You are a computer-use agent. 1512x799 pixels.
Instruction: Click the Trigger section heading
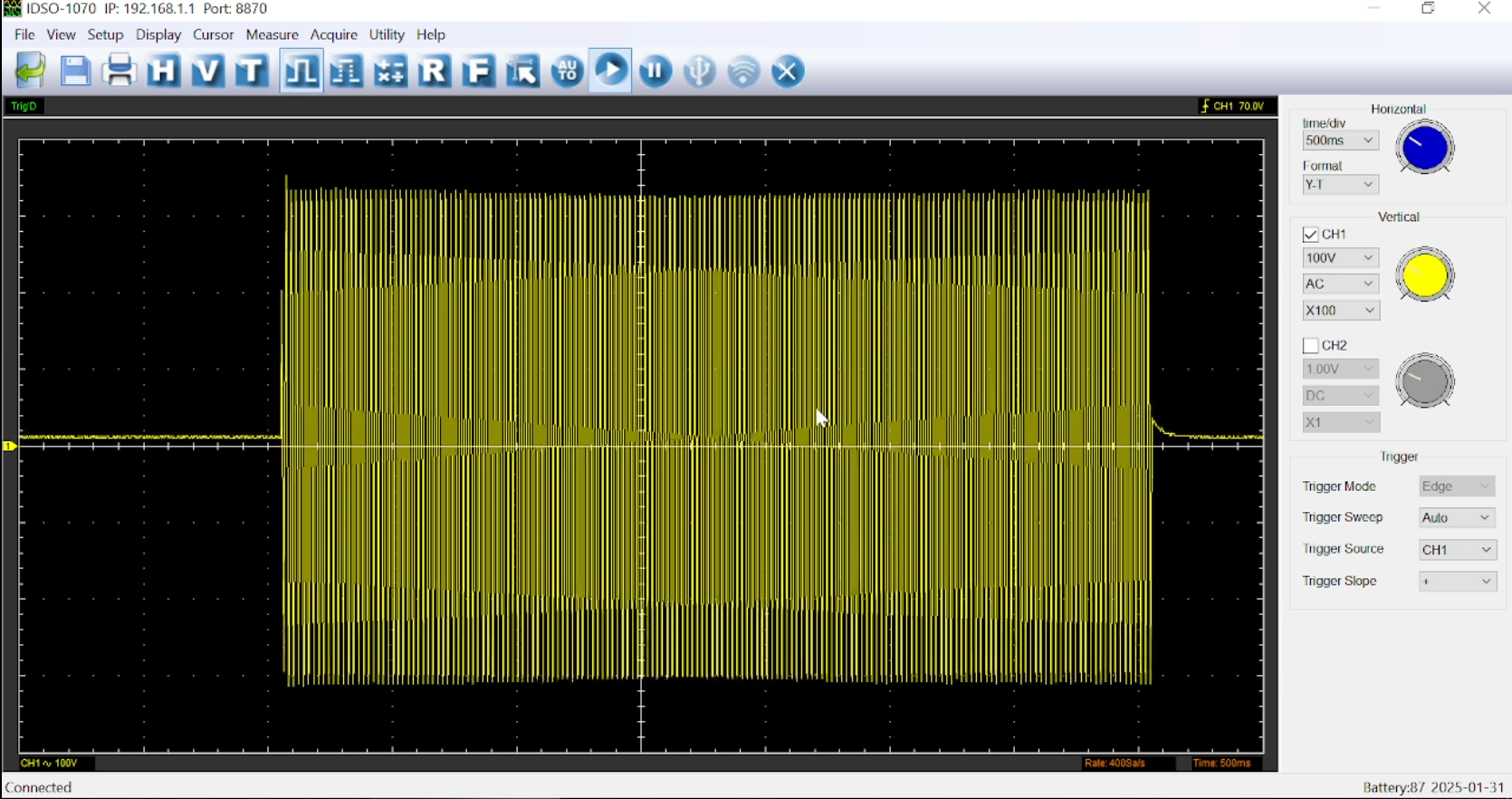pos(1400,457)
